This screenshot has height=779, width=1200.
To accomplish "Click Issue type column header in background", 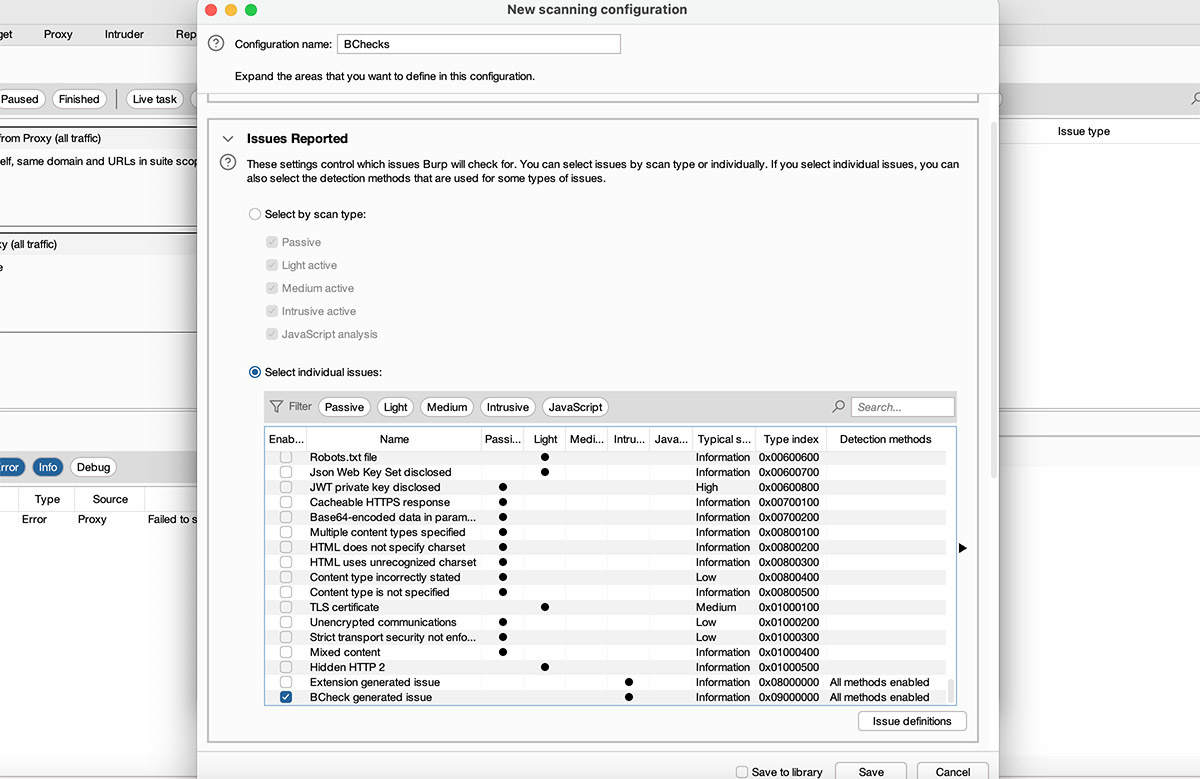I will pyautogui.click(x=1084, y=131).
